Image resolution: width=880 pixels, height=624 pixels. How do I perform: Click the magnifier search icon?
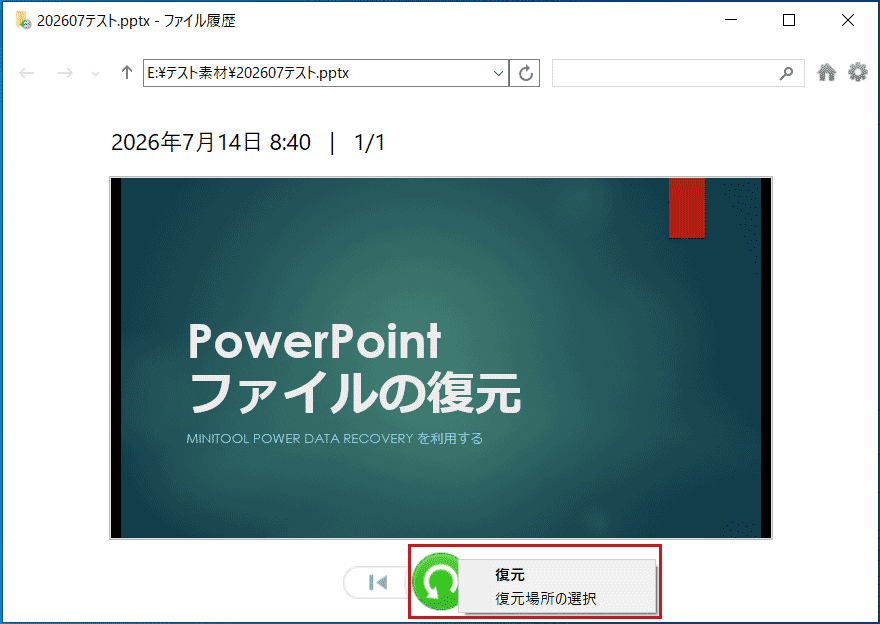[x=787, y=73]
